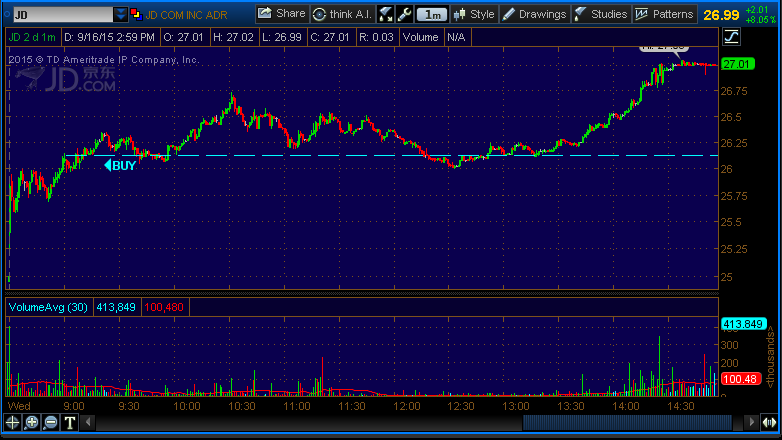Click the think A.I. toolbar button

(x=344, y=15)
